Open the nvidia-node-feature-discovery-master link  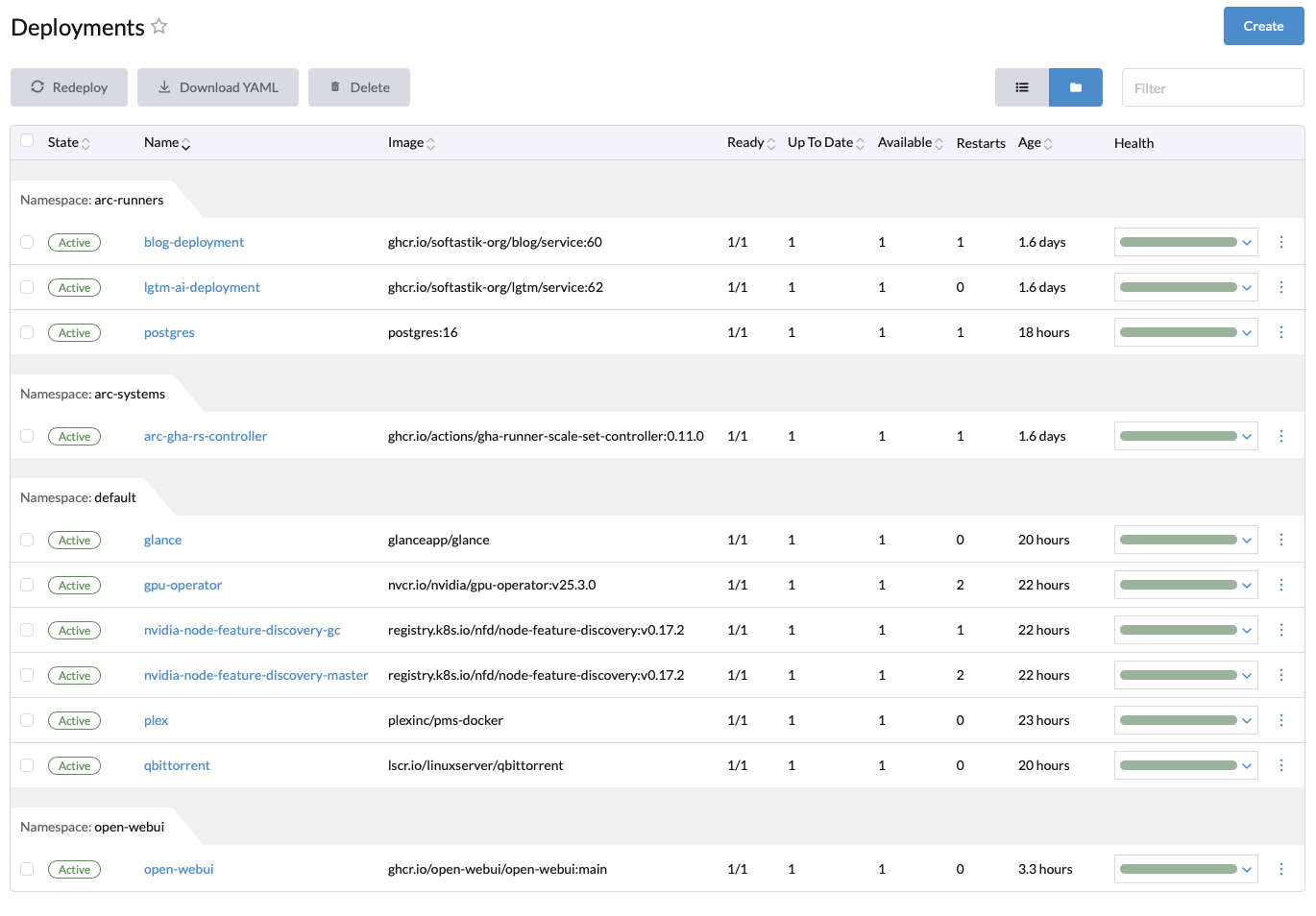256,675
